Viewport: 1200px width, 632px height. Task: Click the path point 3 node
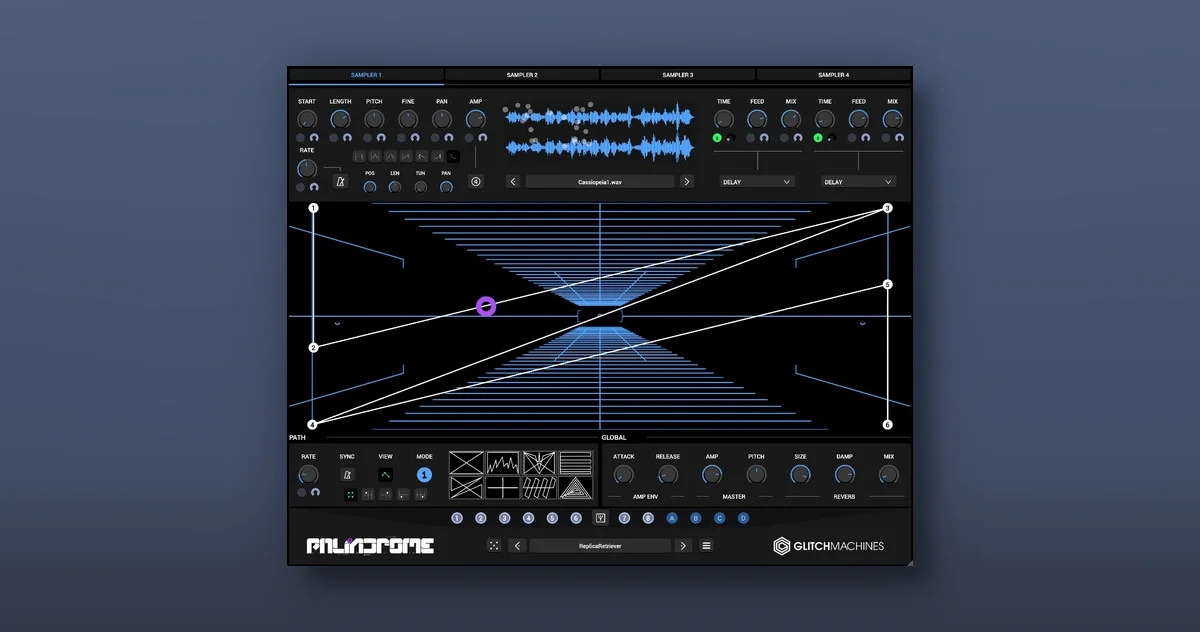(887, 208)
